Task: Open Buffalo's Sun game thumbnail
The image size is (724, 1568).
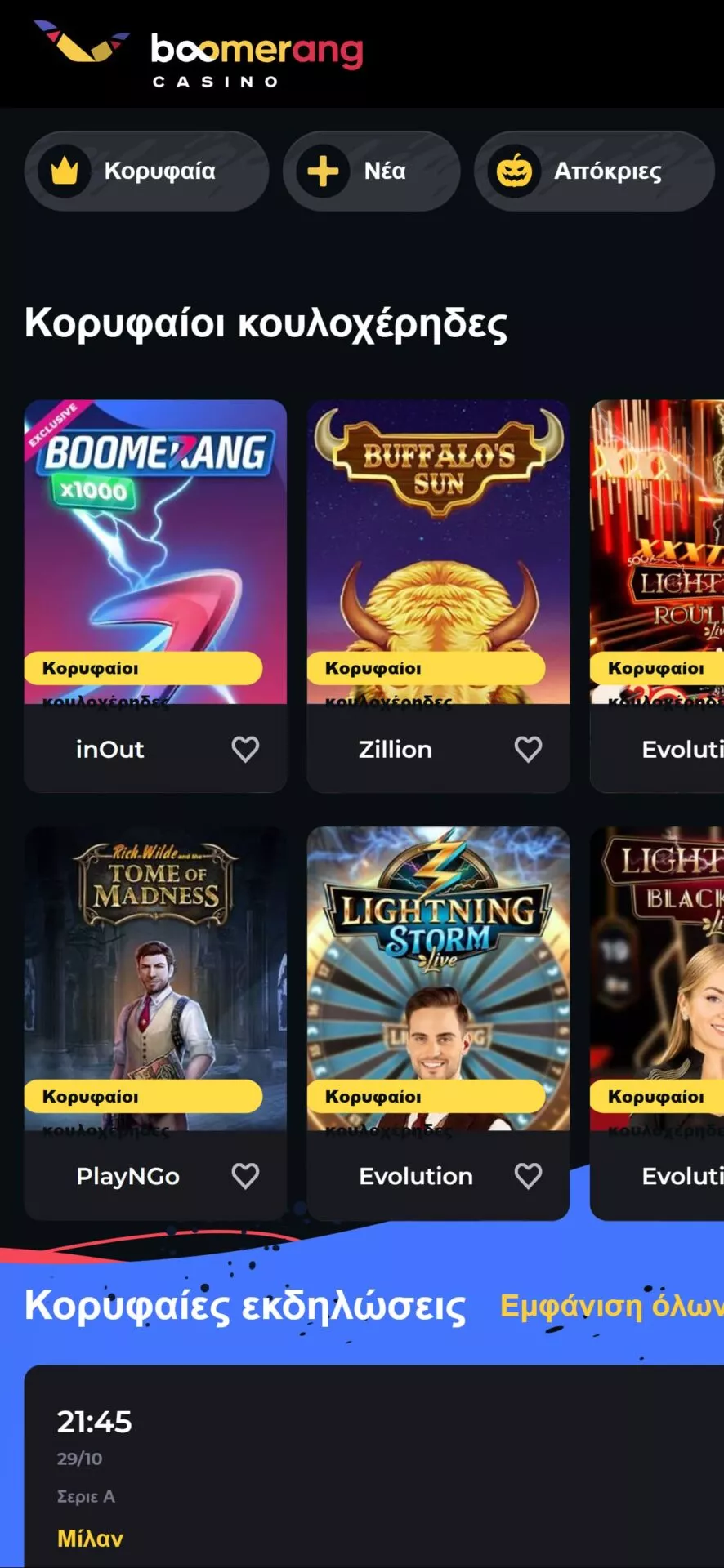Action: pos(438,551)
